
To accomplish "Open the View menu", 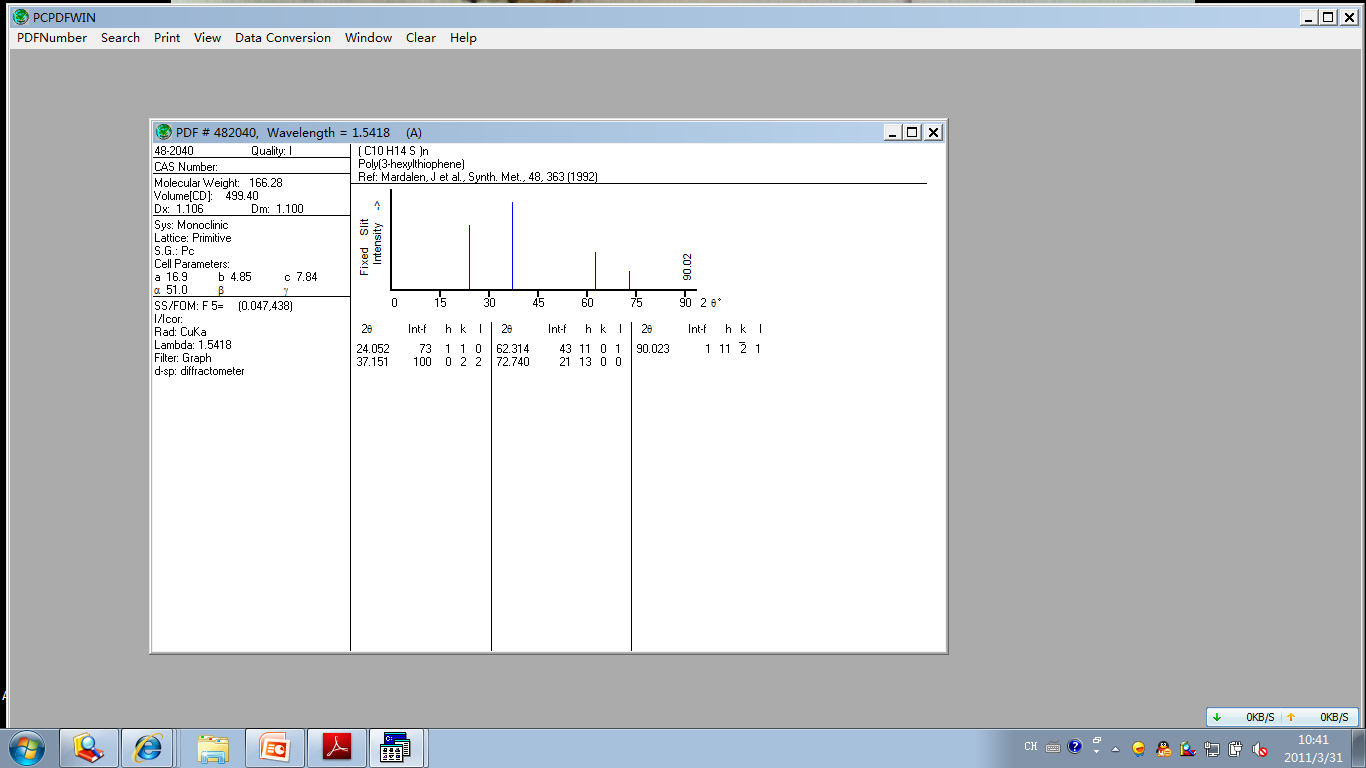I will 207,38.
